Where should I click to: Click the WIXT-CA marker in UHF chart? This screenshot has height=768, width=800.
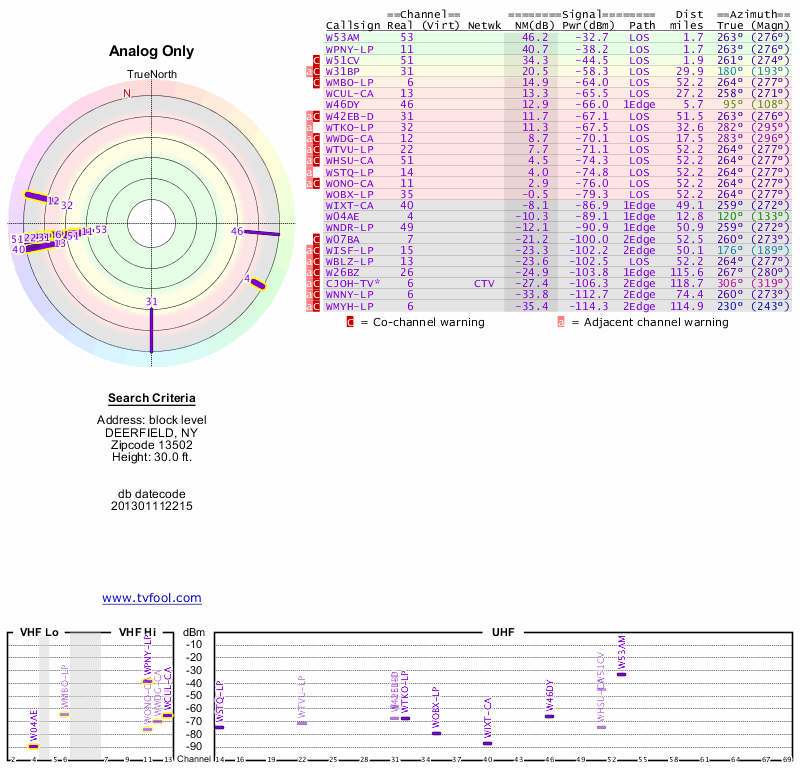(487, 743)
